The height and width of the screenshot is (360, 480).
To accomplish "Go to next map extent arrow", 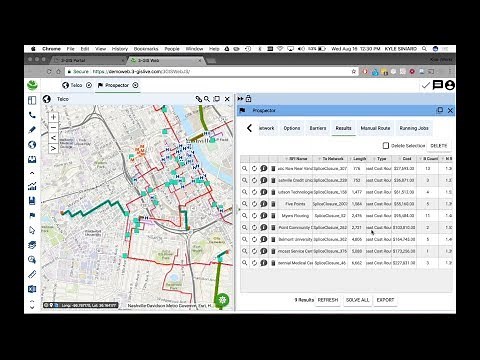I will 53,149.
